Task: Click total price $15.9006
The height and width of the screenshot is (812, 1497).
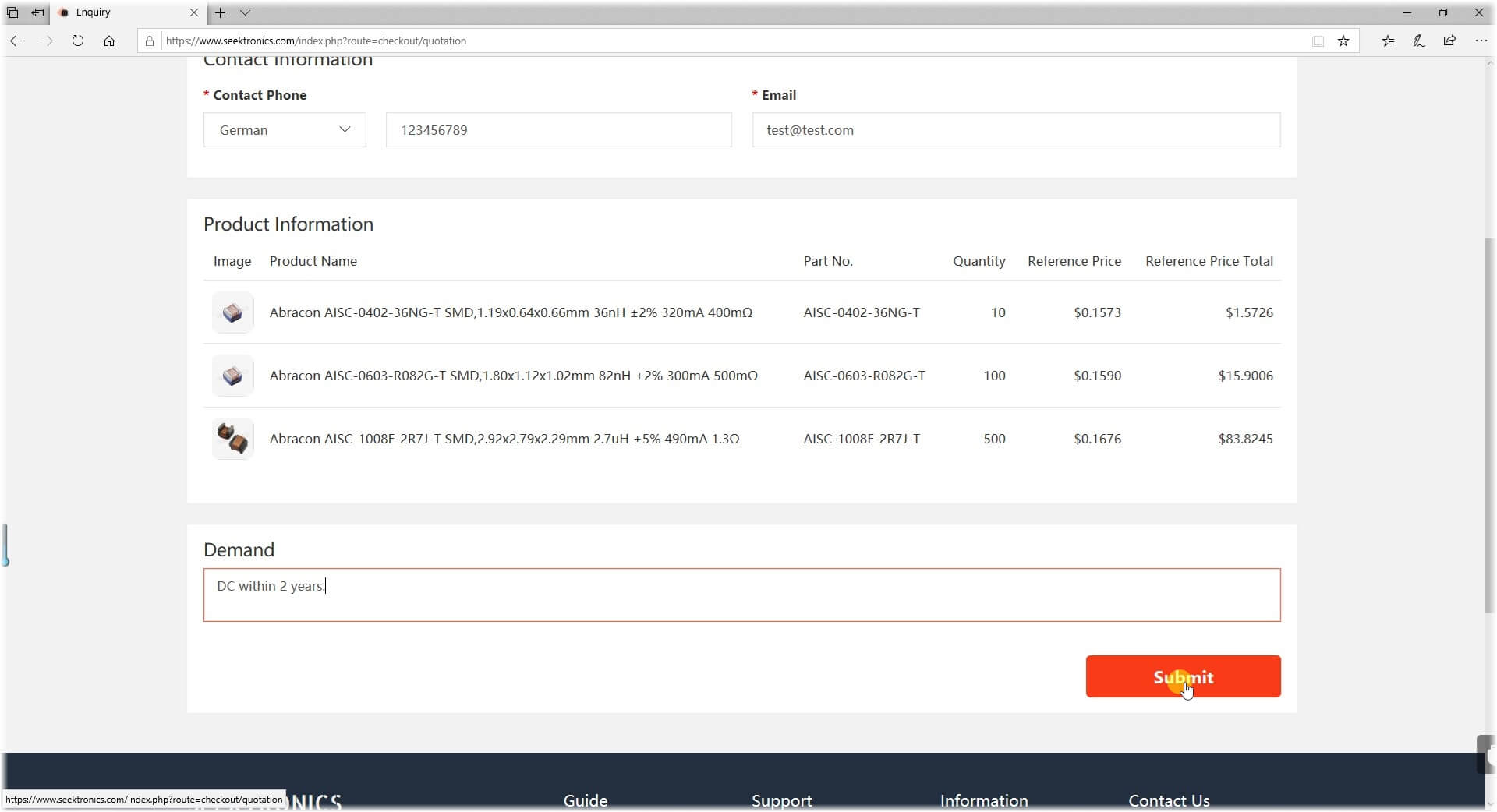Action: pos(1245,376)
